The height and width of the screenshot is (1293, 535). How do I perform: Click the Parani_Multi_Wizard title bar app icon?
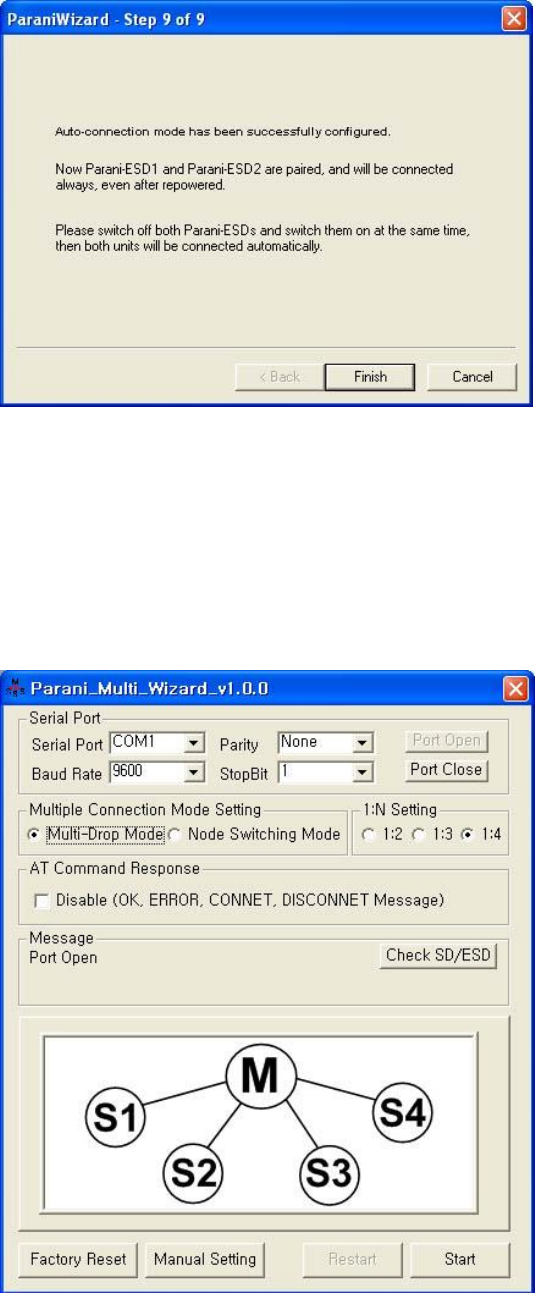[x=16, y=689]
